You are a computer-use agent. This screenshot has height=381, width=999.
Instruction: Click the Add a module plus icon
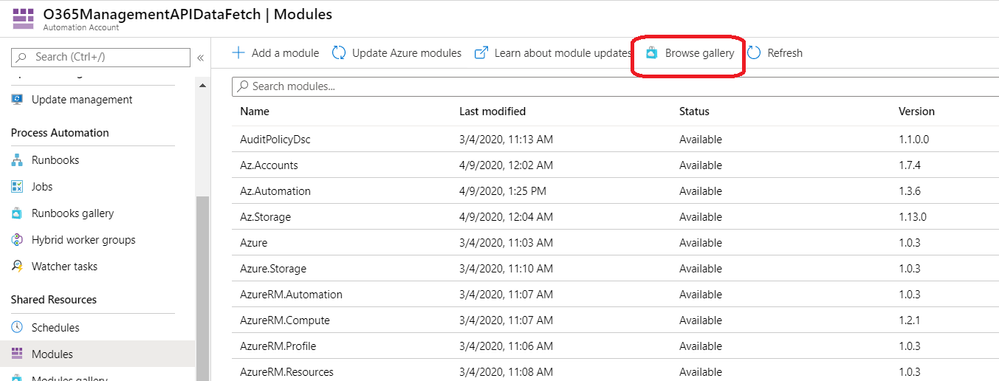point(238,53)
